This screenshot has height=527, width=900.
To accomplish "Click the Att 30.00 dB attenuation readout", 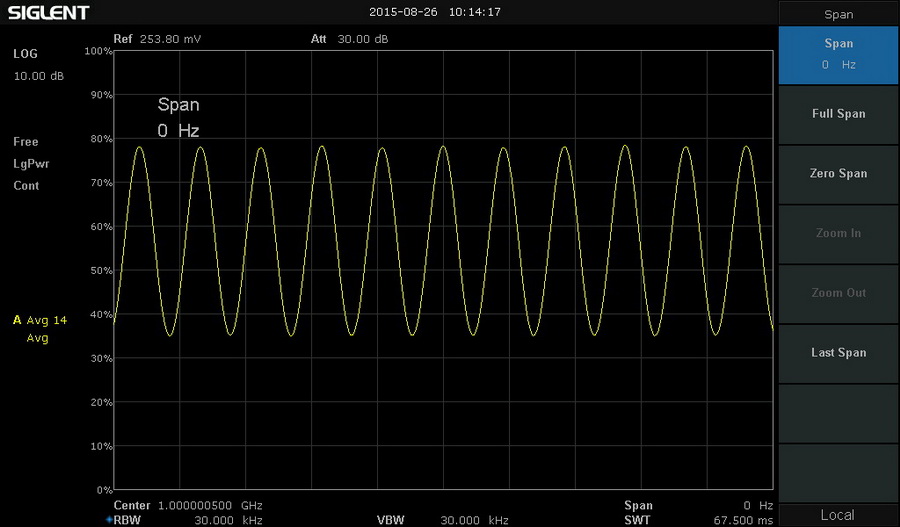I will pos(349,40).
